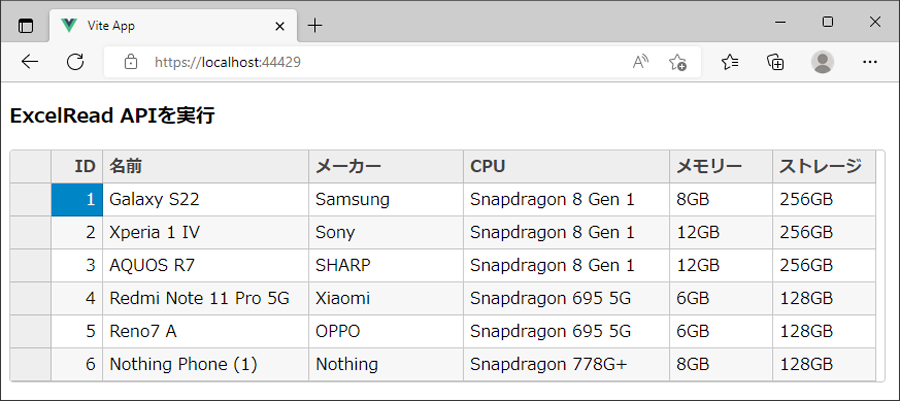The image size is (900, 401).
Task: Open the Favorites list
Action: point(730,62)
